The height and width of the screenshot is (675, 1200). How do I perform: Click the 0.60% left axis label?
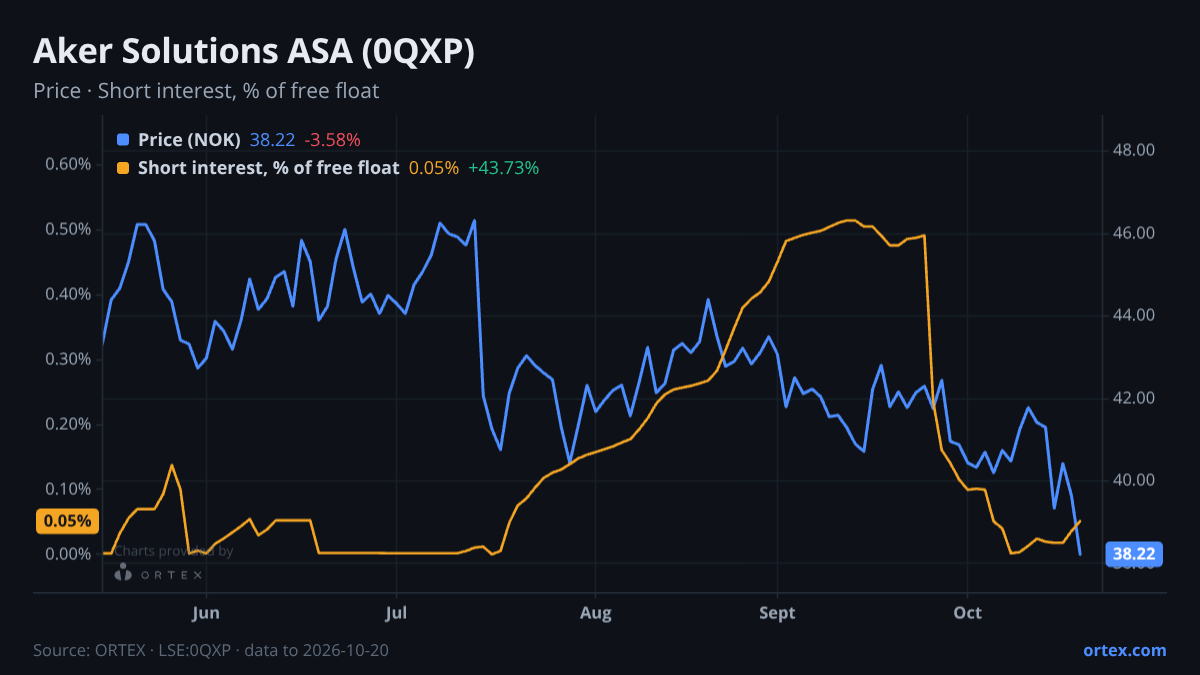(68, 164)
